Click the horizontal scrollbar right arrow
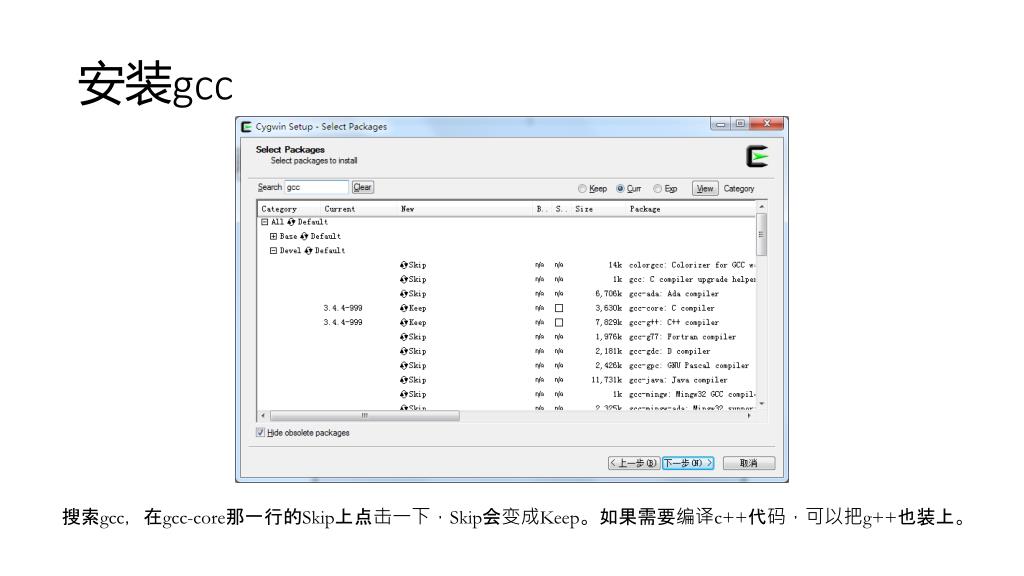The width and height of the screenshot is (1024, 576). (749, 415)
